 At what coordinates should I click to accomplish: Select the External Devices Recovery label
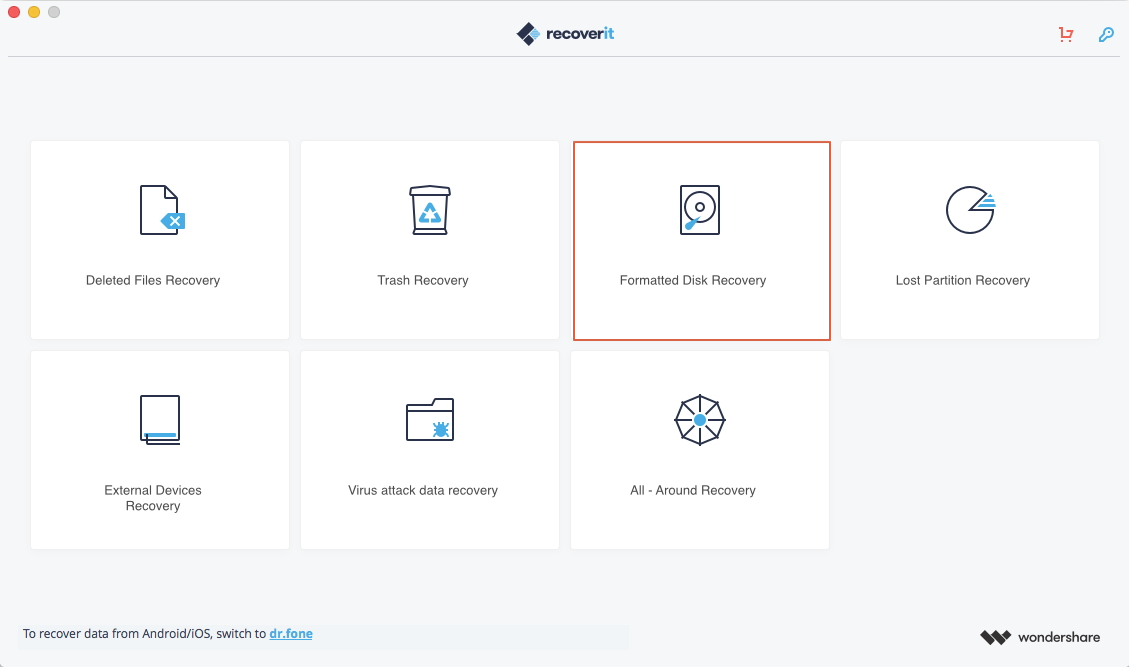click(x=153, y=498)
